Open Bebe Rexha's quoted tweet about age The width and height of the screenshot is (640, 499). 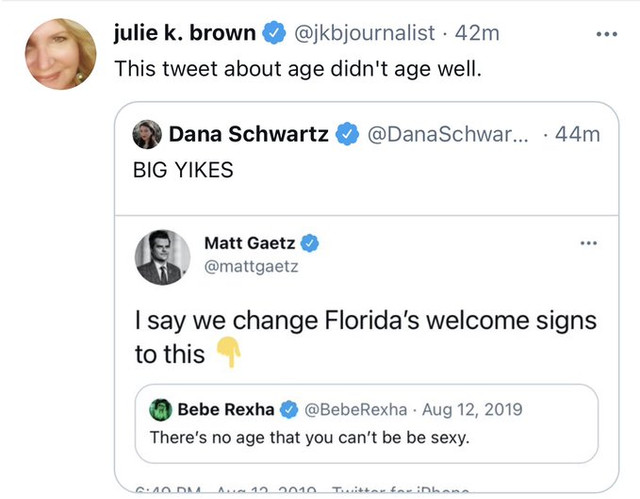[367, 424]
